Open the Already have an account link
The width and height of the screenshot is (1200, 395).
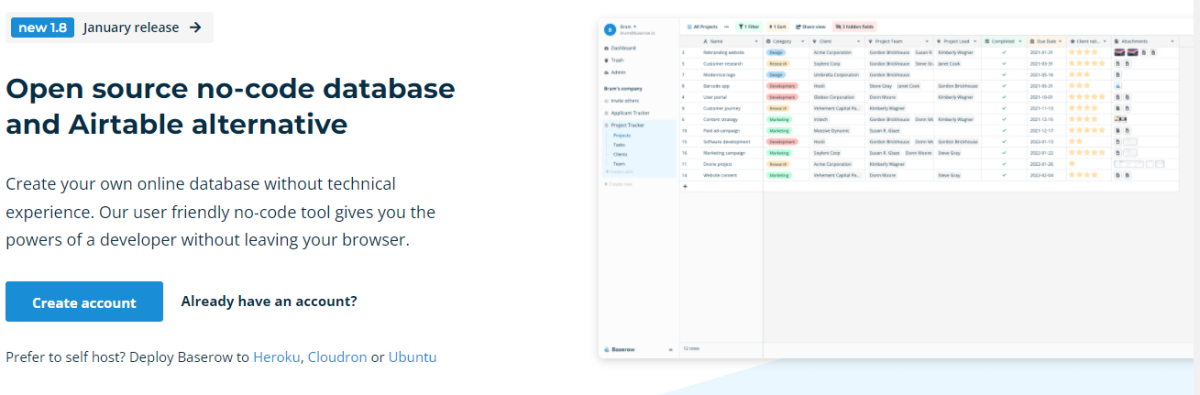click(x=269, y=302)
